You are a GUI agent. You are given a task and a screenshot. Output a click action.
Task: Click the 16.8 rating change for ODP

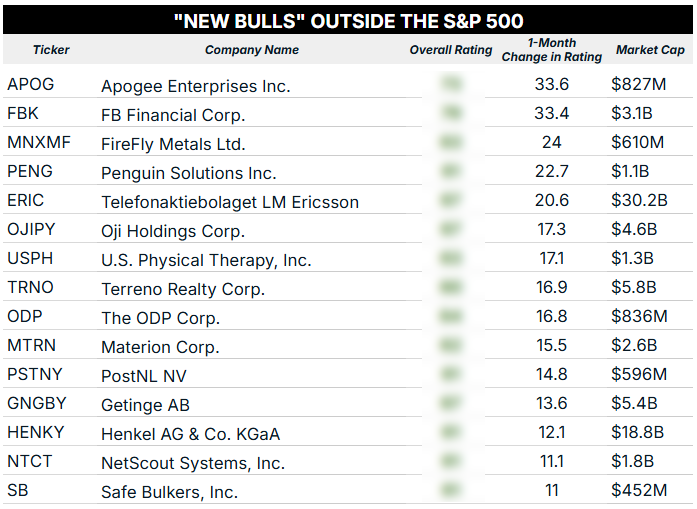coord(552,318)
